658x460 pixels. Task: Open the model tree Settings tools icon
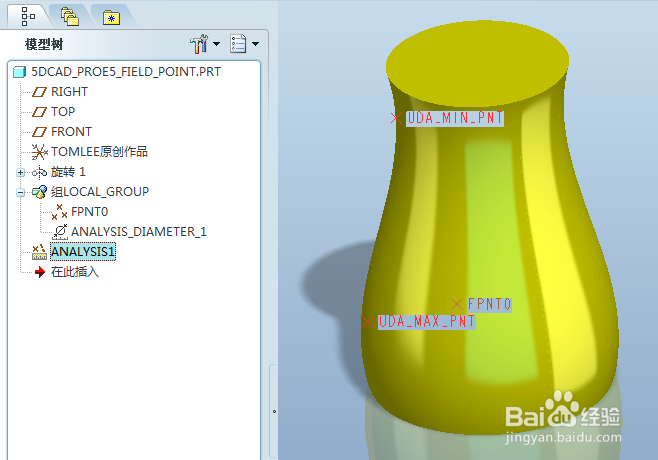pyautogui.click(x=199, y=44)
